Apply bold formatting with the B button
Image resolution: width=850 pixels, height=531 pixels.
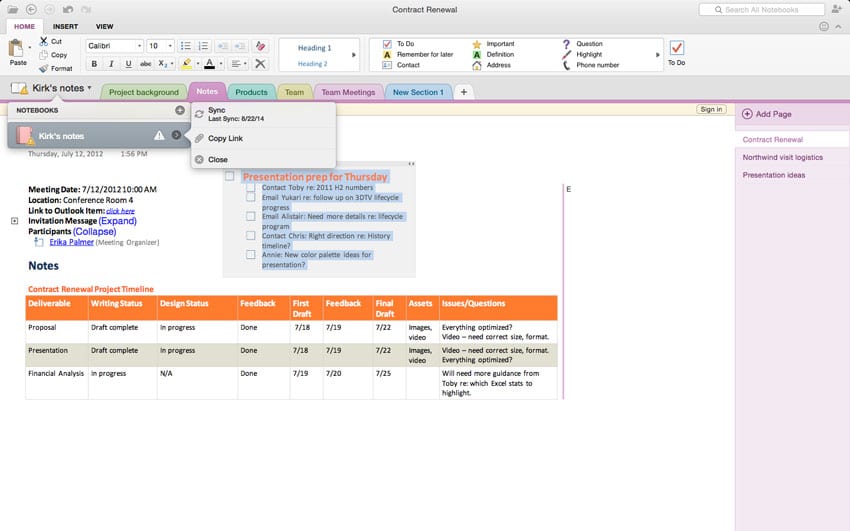pyautogui.click(x=94, y=64)
